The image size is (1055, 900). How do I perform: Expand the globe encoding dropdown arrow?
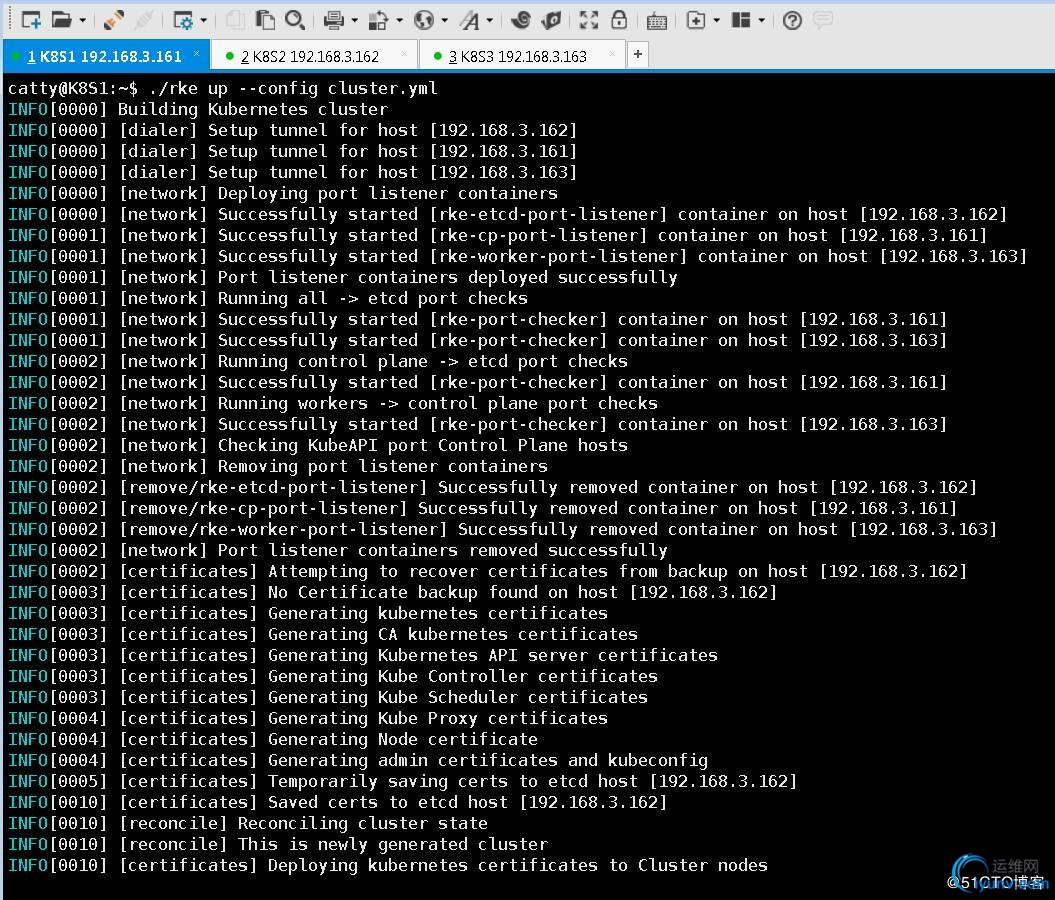click(445, 20)
